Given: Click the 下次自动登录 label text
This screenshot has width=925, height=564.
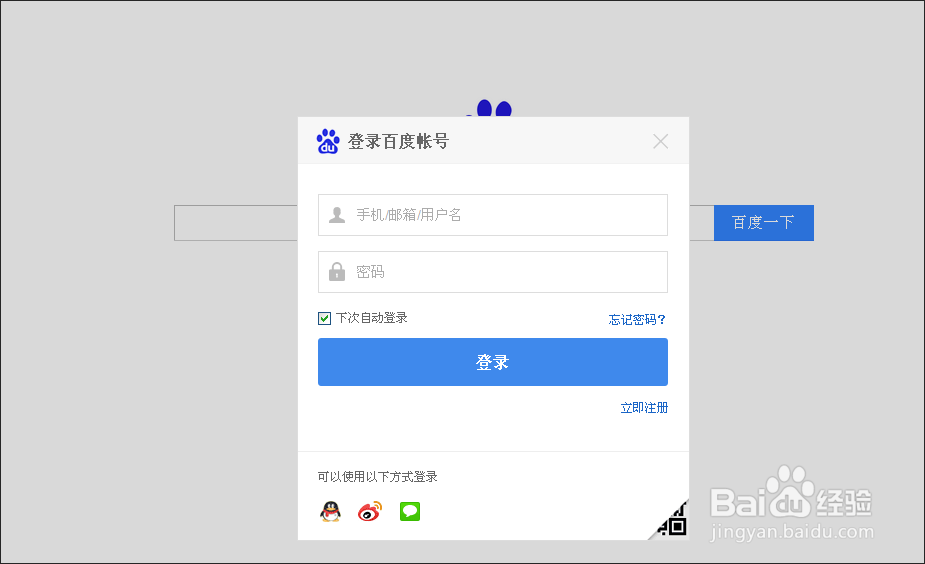Looking at the screenshot, I should click(x=372, y=318).
